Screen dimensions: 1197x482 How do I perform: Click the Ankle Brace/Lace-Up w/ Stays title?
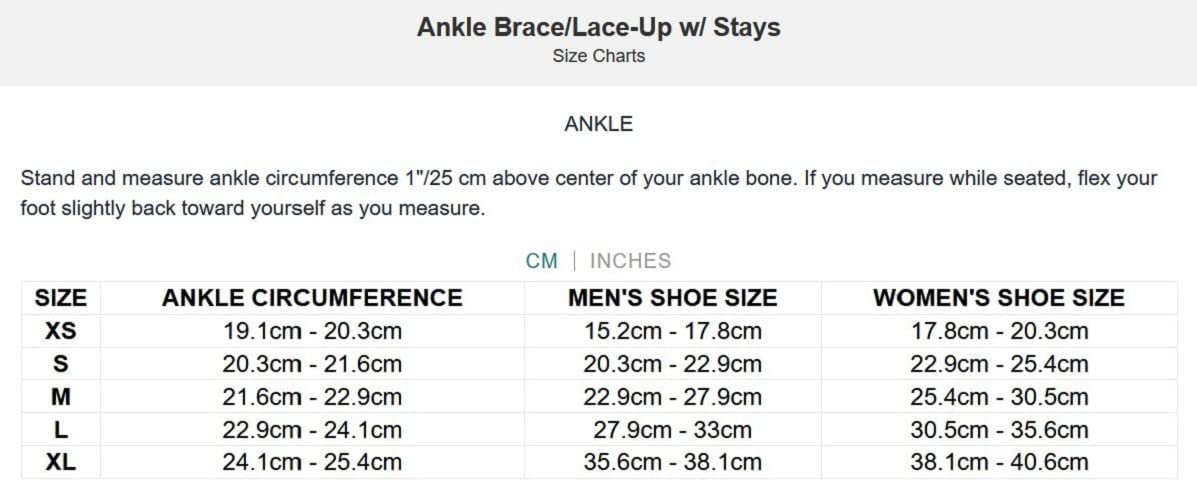coord(598,27)
